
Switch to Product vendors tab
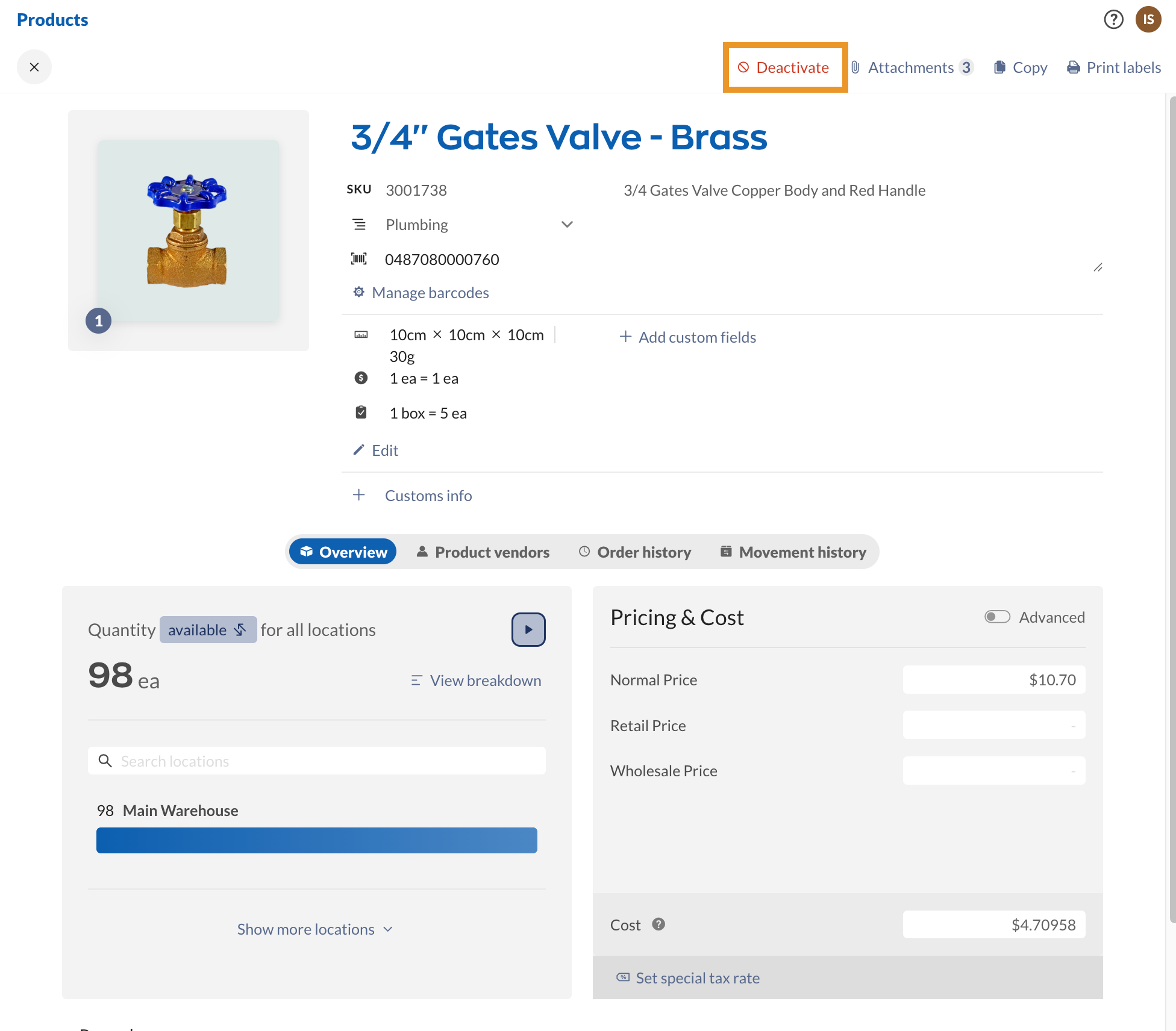[483, 552]
